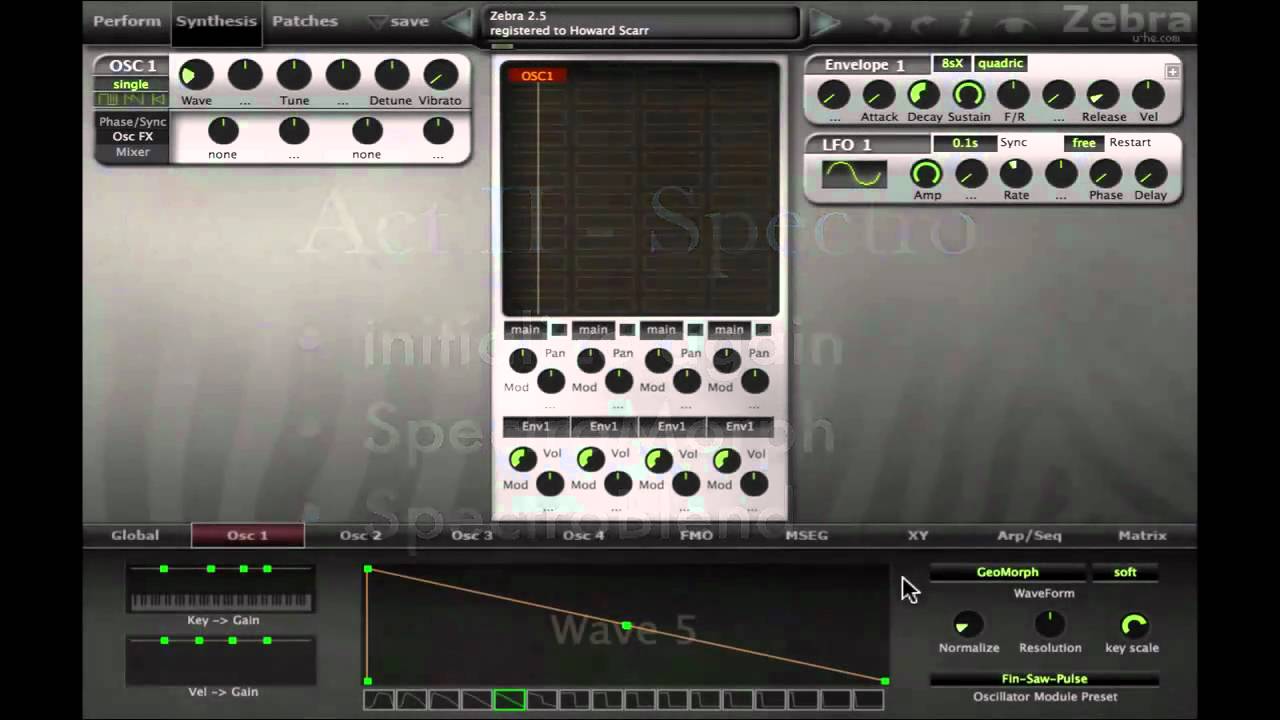This screenshot has width=1280, height=720.
Task: Select the Phase/Sync section of OSC 1
Action: click(132, 122)
